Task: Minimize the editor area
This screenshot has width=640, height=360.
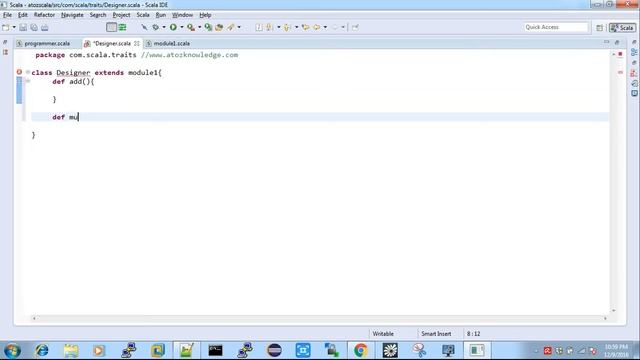Action: click(x=607, y=42)
